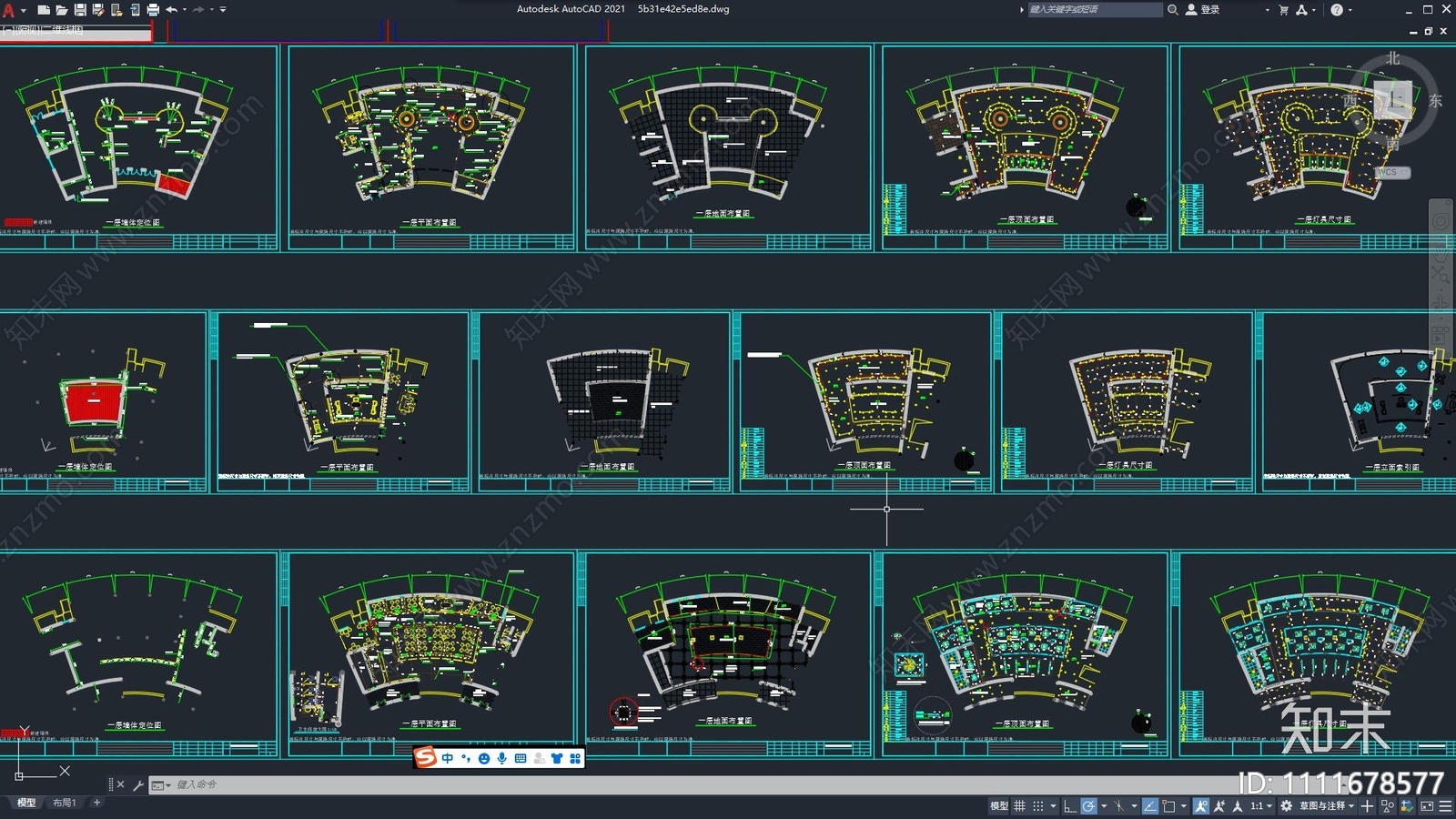Click the Sogou input method S logo

pos(426,757)
